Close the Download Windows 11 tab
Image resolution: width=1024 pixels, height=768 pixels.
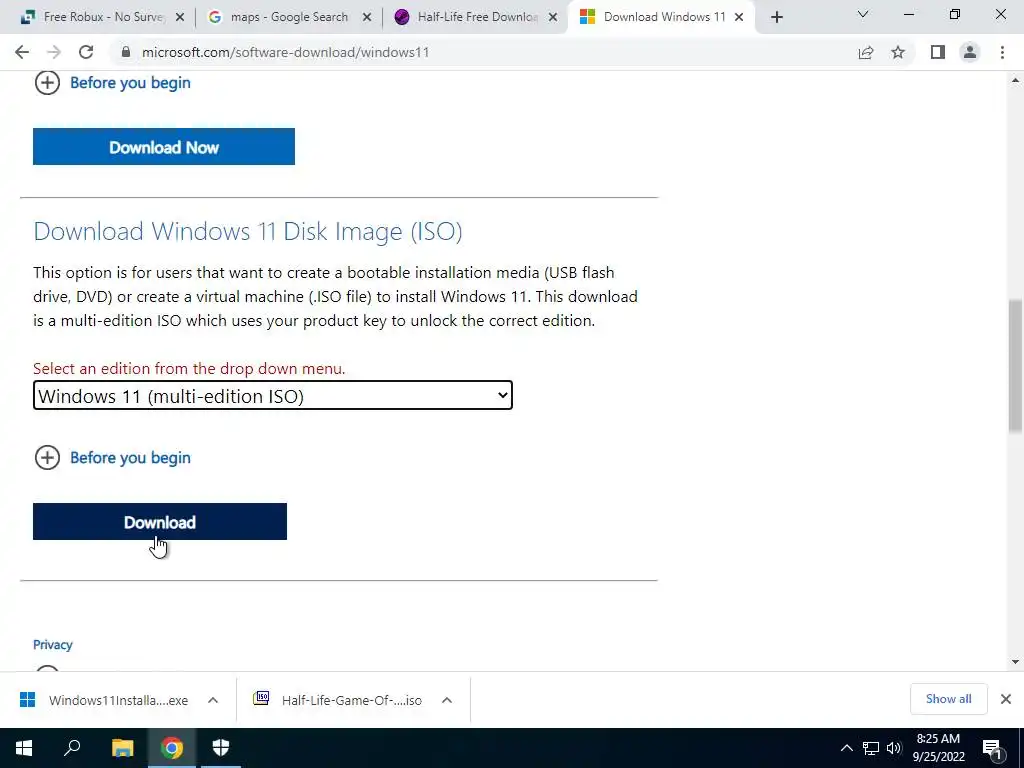click(x=739, y=18)
